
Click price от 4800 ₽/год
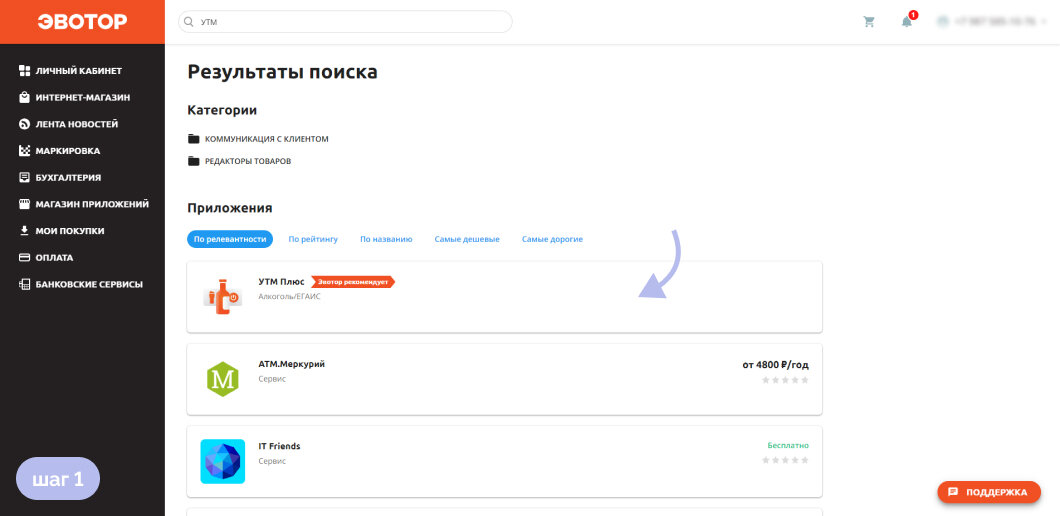[x=775, y=365]
